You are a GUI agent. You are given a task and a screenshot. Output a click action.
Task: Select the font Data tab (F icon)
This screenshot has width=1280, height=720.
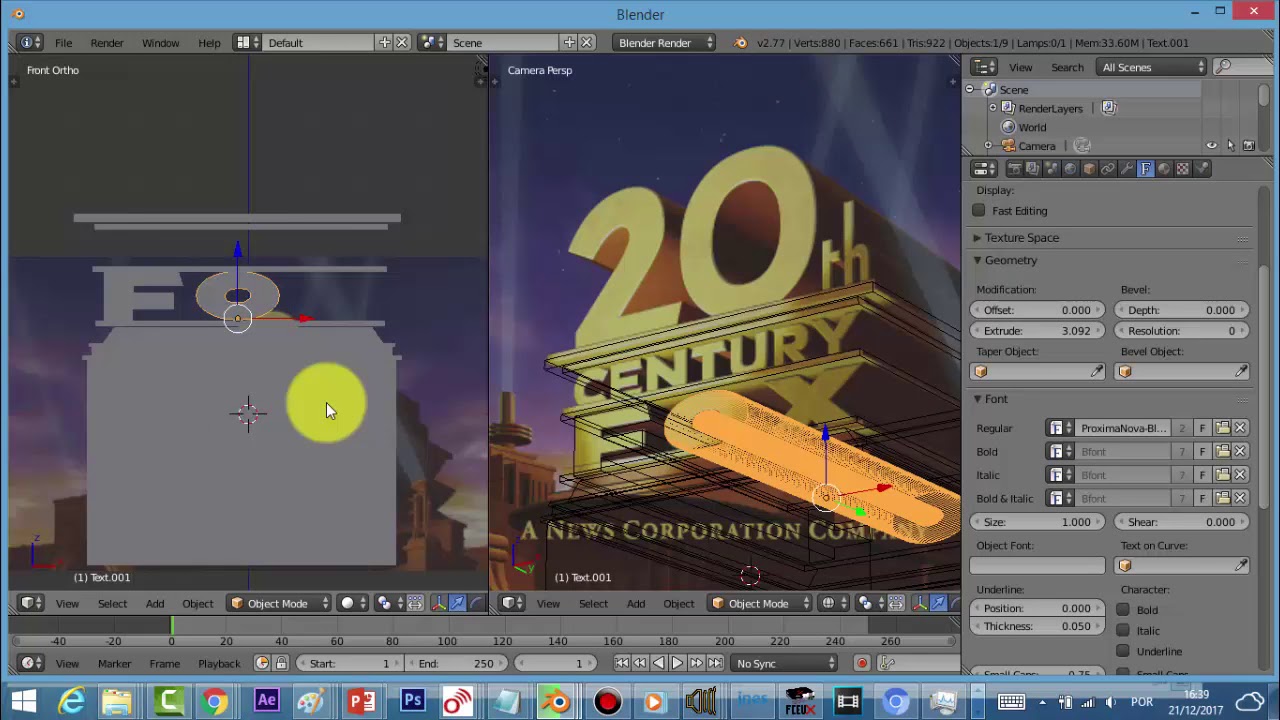(1146, 169)
